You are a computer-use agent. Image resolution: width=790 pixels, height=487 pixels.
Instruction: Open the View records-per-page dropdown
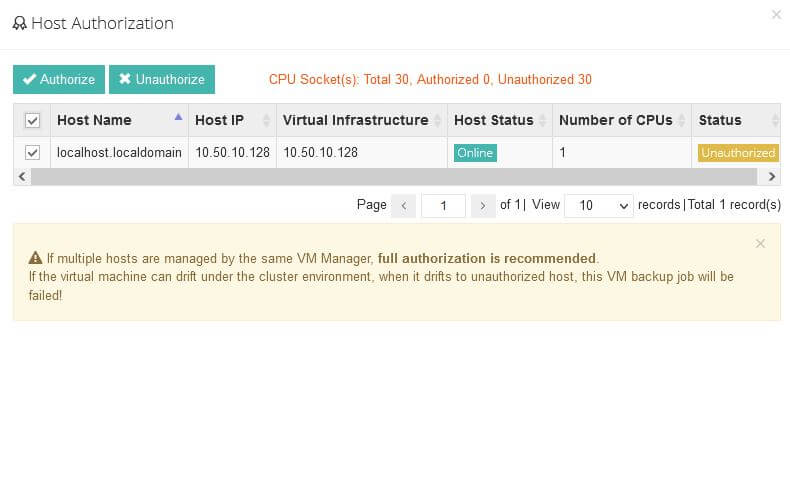pos(599,205)
